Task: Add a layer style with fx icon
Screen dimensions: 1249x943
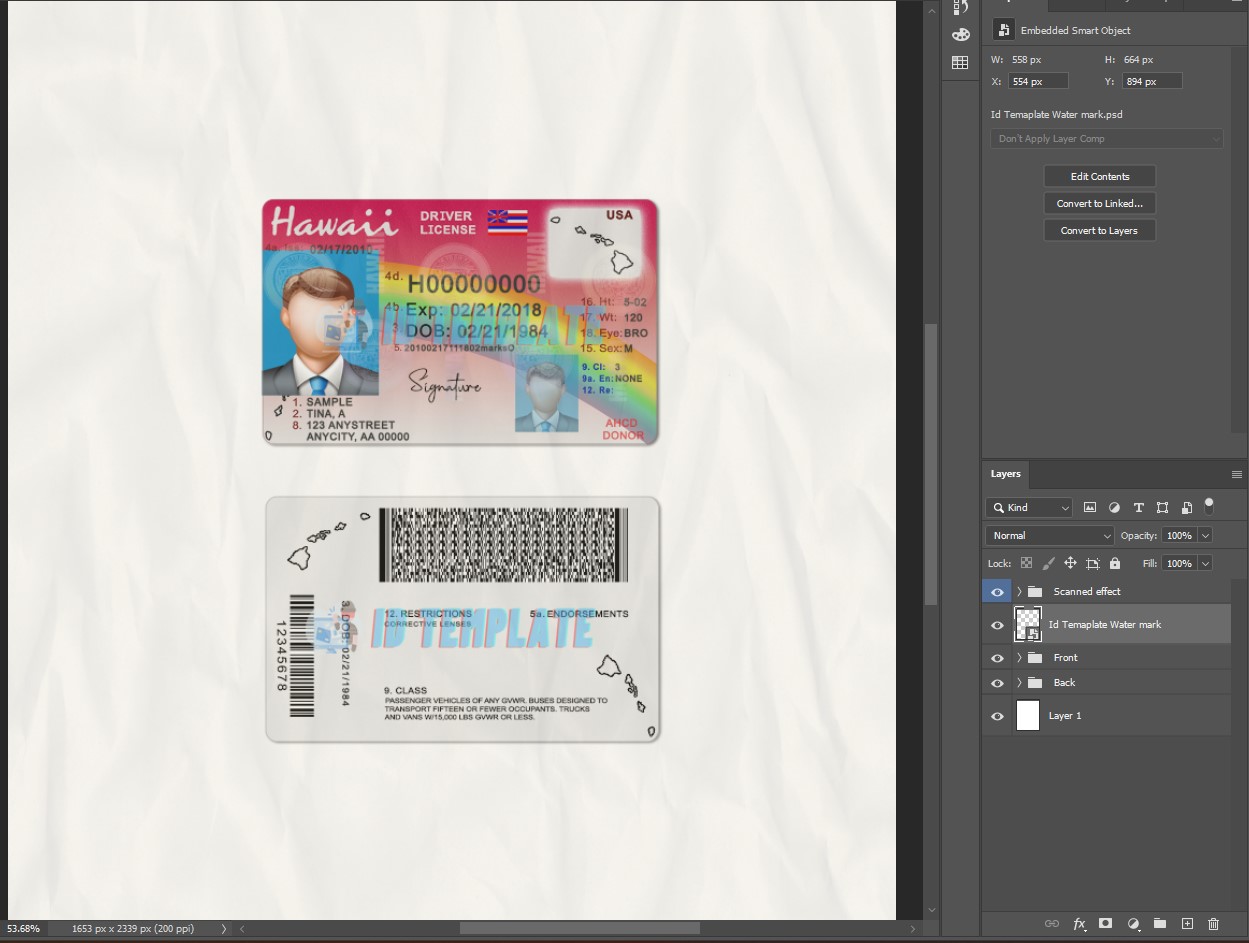Action: (x=1079, y=924)
